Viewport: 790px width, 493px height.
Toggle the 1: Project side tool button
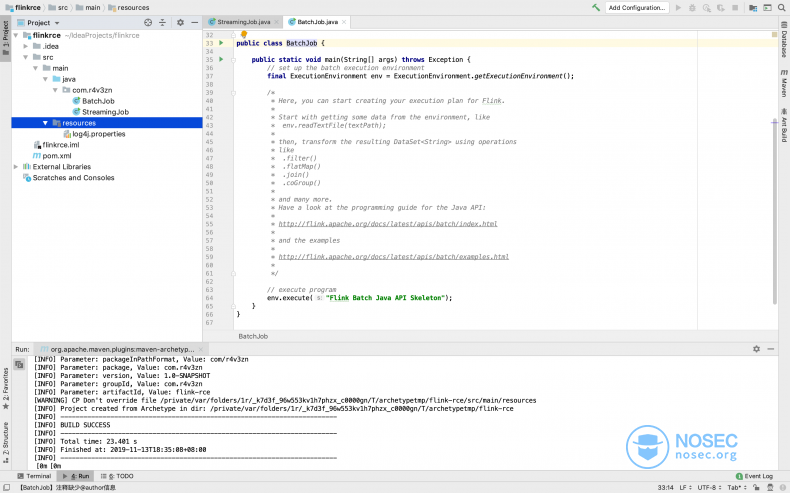6,39
